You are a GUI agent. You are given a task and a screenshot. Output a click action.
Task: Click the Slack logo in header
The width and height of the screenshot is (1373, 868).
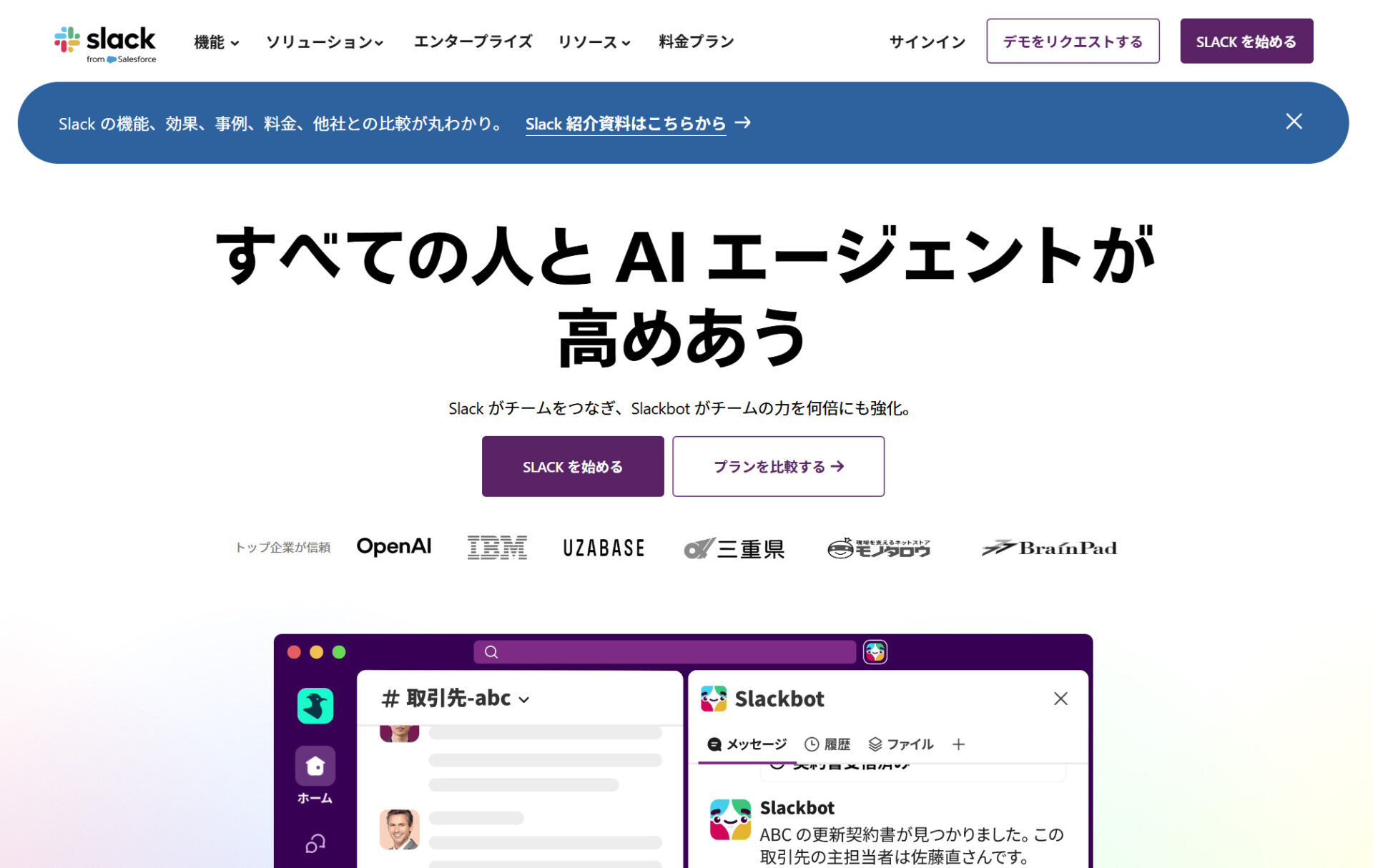click(x=105, y=44)
